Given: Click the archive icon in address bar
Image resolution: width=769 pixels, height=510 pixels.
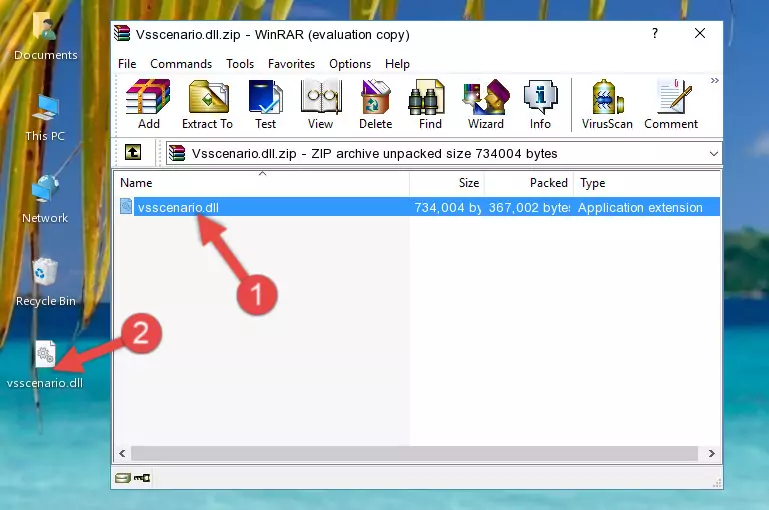Looking at the screenshot, I should [177, 153].
